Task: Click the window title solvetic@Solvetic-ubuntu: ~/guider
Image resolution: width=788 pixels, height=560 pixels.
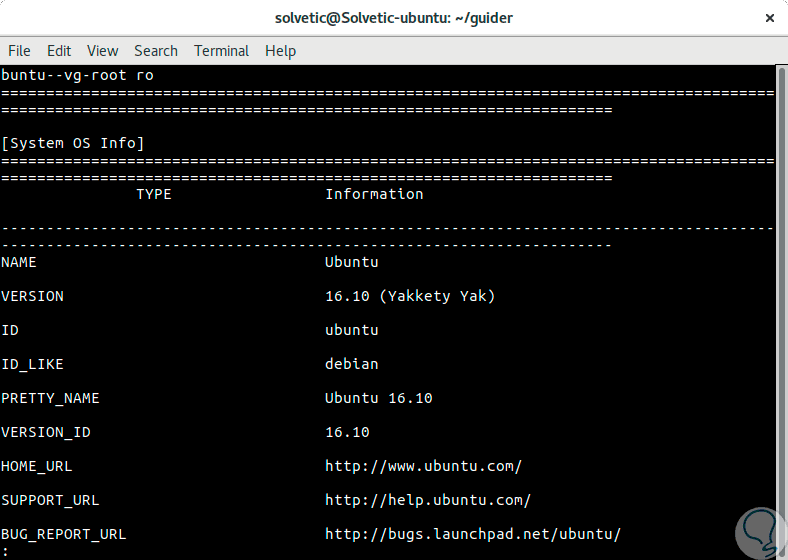Action: pyautogui.click(x=393, y=18)
